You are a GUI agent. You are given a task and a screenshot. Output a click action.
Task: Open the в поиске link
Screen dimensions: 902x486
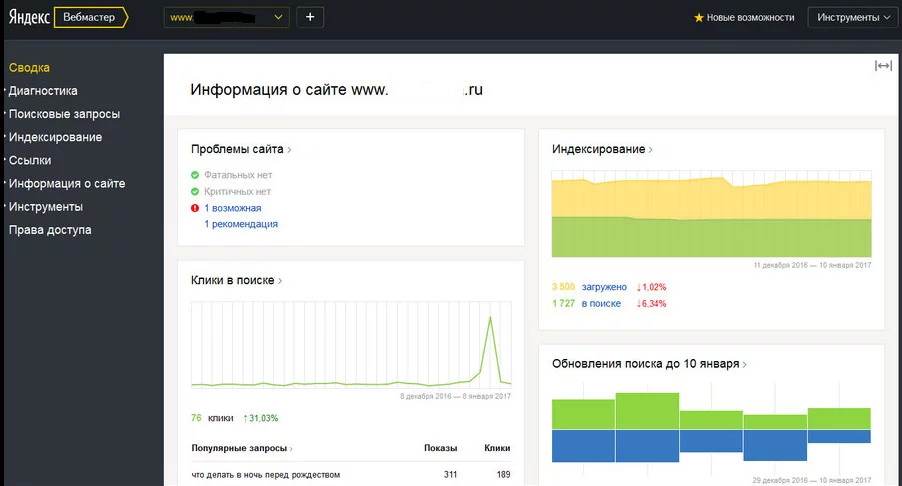(x=601, y=304)
